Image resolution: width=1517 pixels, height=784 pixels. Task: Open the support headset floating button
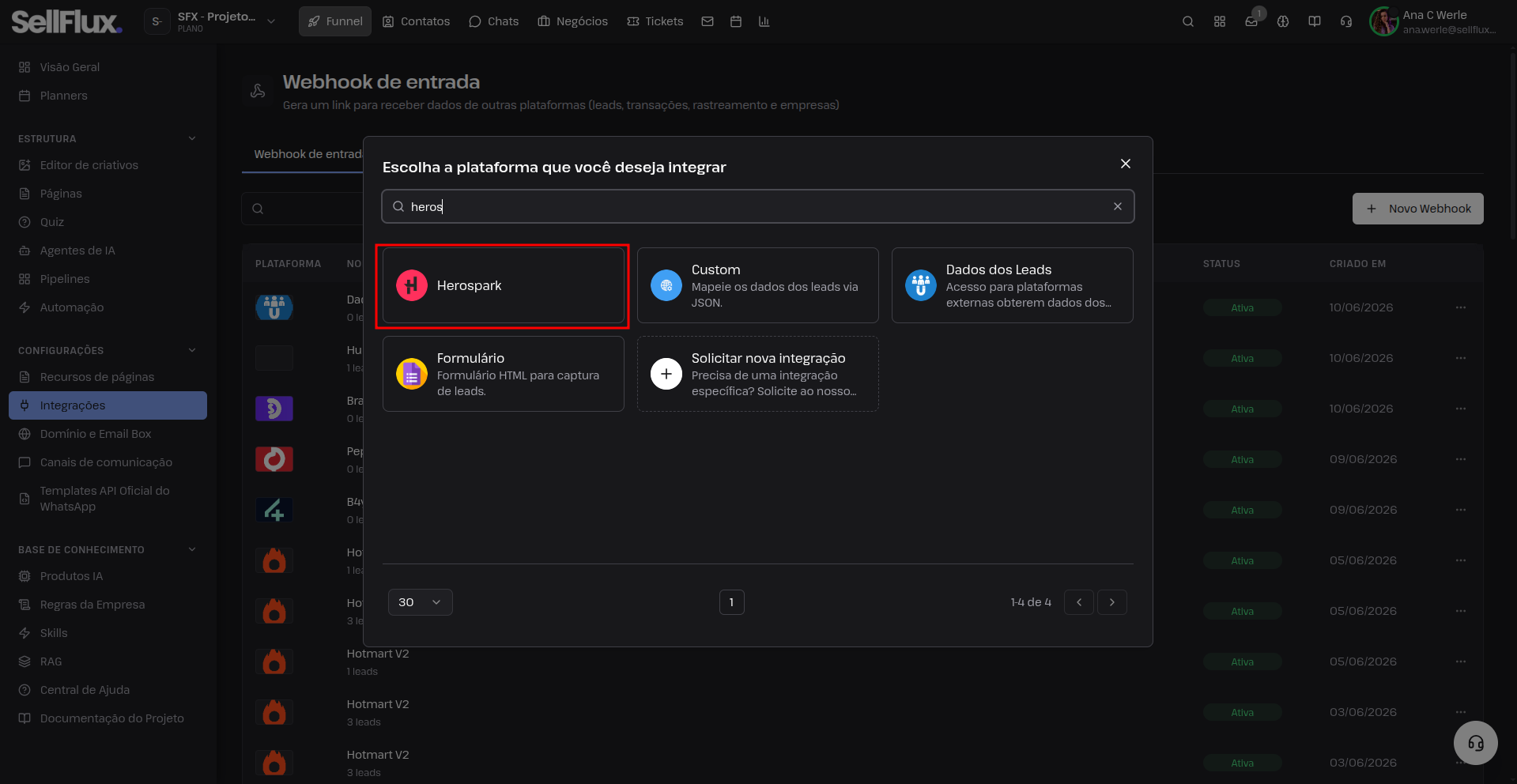[x=1475, y=743]
